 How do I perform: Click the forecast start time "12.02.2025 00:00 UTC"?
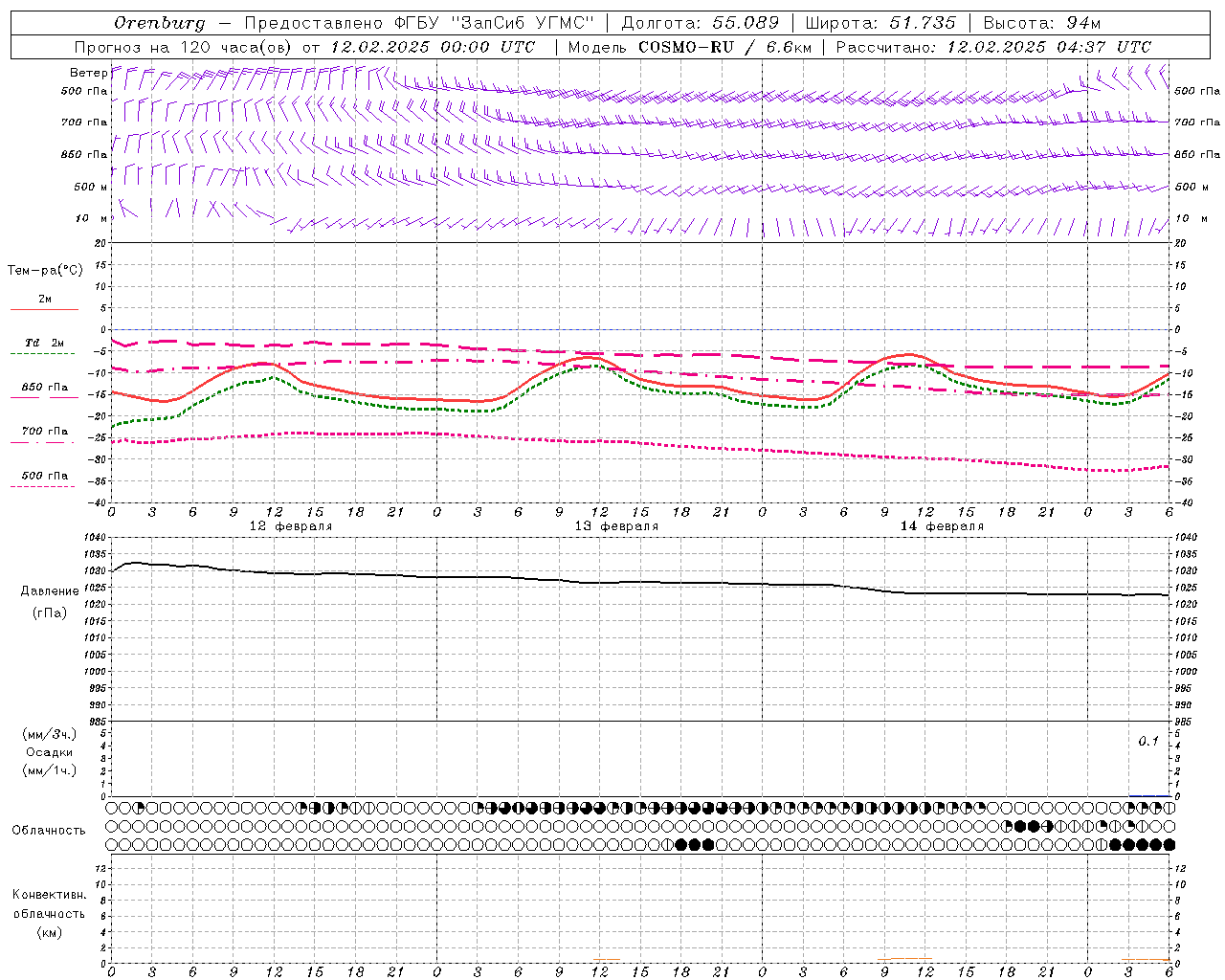point(433,47)
